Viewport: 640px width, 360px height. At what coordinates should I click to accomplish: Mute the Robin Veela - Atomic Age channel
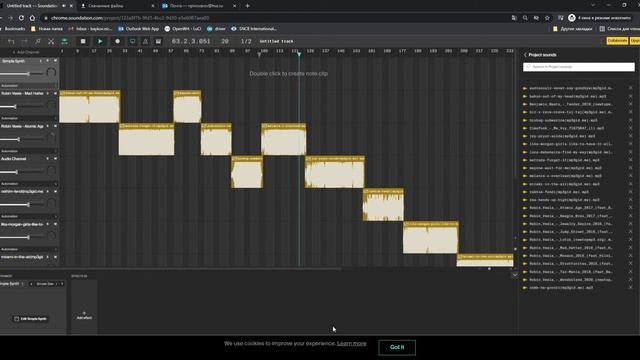pyautogui.click(x=56, y=126)
